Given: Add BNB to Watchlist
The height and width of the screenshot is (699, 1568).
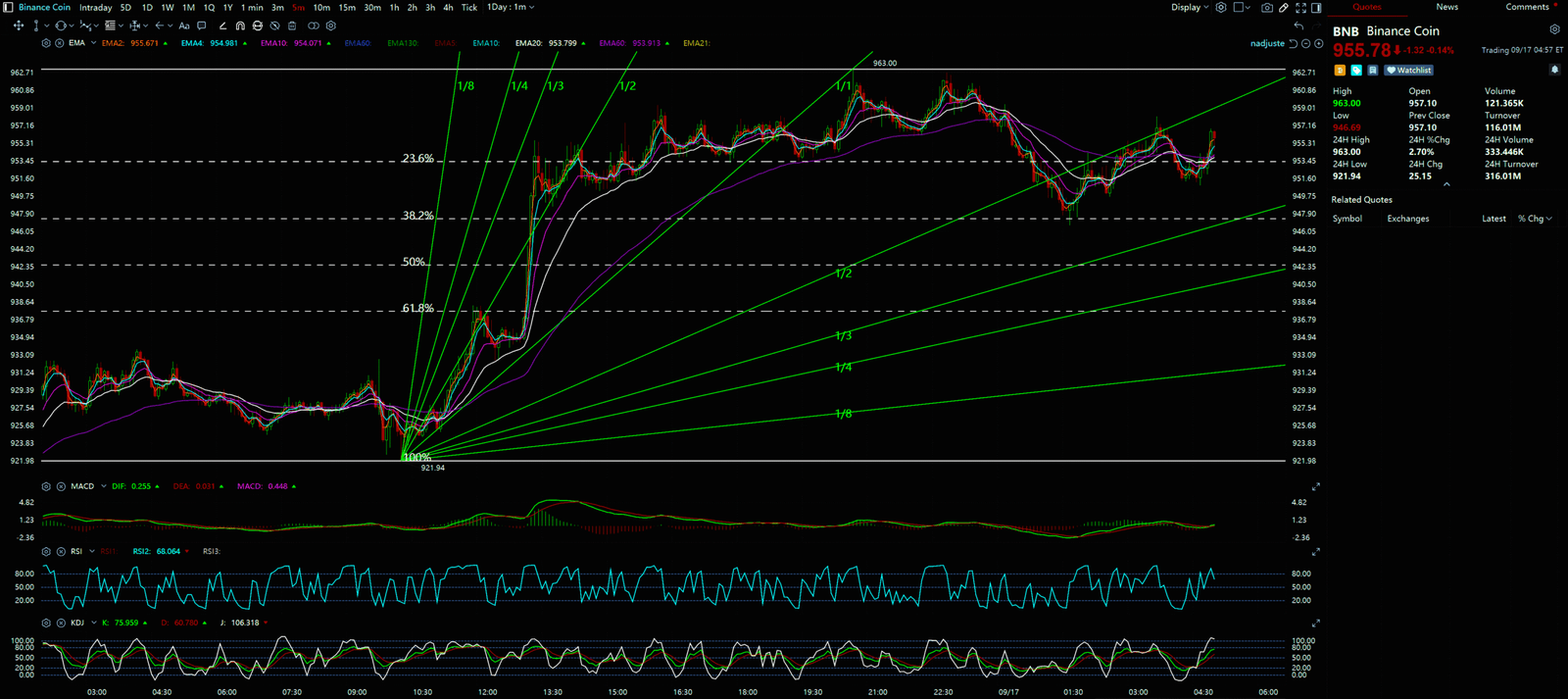Looking at the screenshot, I should (x=1408, y=71).
